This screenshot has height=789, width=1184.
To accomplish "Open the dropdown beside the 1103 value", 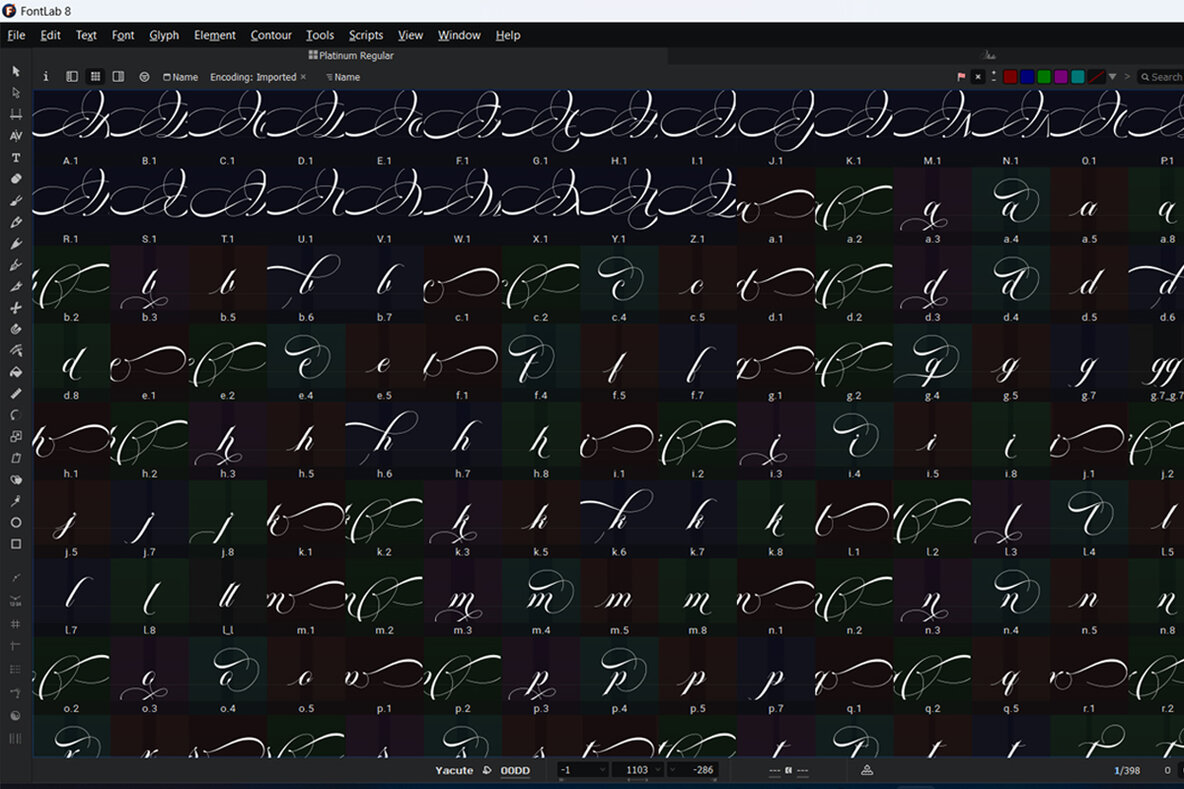I will click(657, 770).
